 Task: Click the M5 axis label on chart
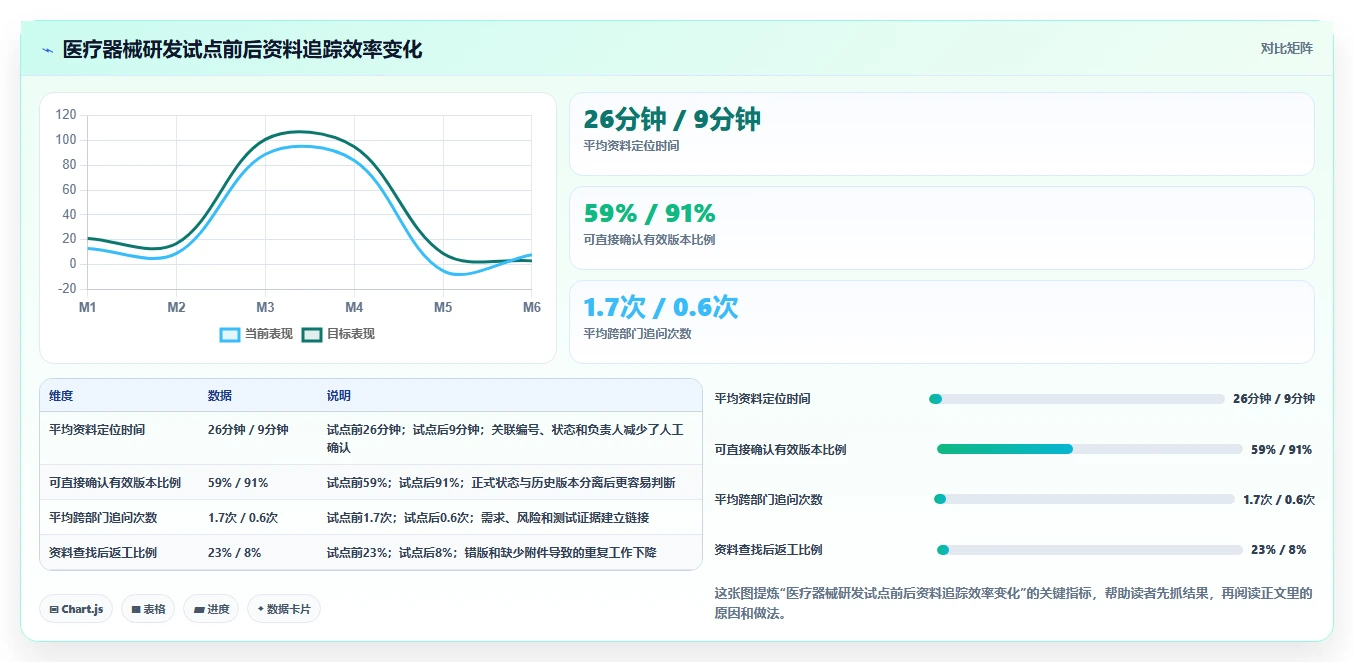click(443, 307)
